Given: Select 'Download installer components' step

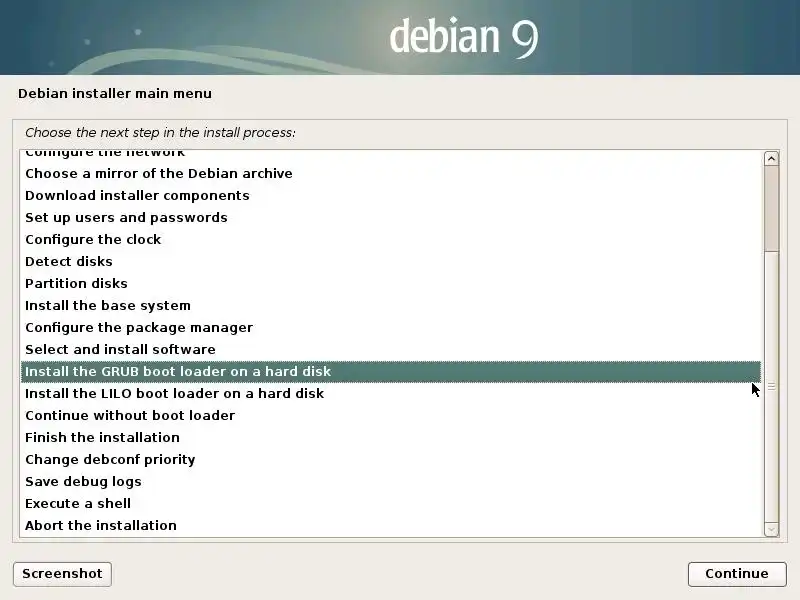Looking at the screenshot, I should 391,195.
